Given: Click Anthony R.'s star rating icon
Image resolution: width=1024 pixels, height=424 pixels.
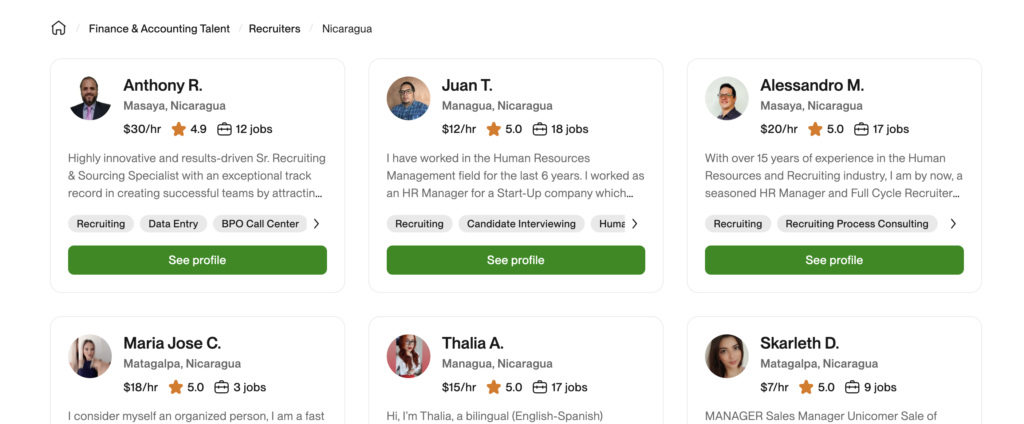Looking at the screenshot, I should coord(179,129).
